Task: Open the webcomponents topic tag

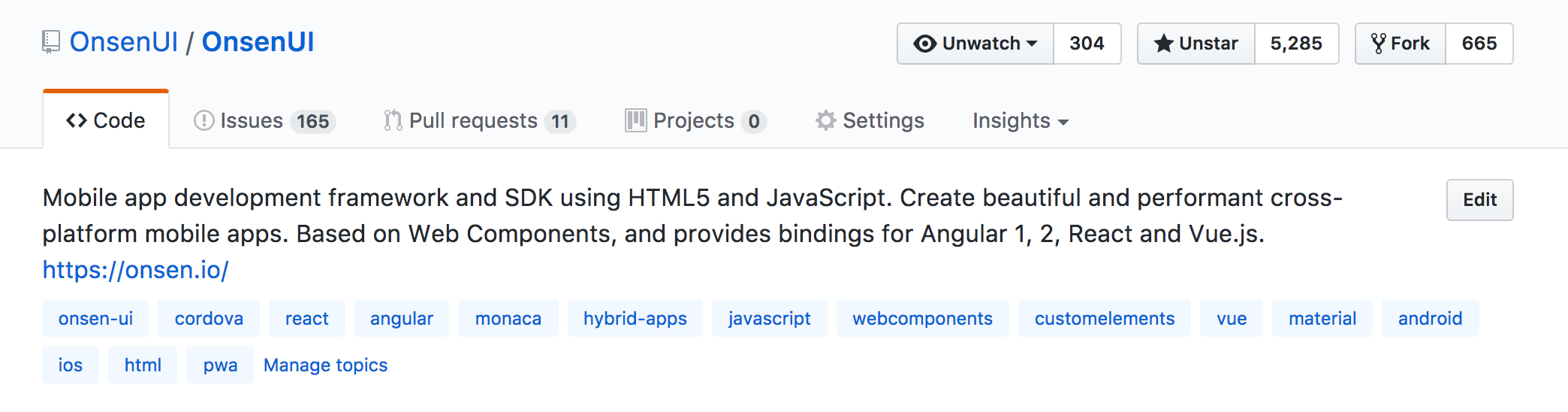Action: [x=923, y=318]
